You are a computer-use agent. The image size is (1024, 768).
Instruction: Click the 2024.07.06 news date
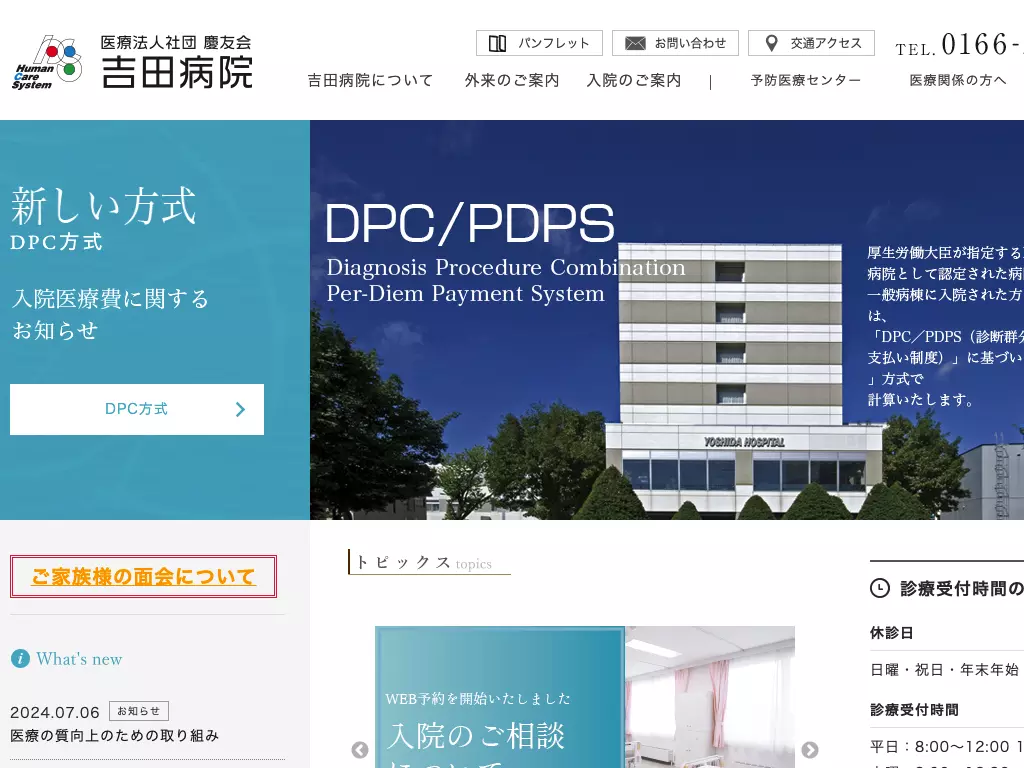coord(55,712)
